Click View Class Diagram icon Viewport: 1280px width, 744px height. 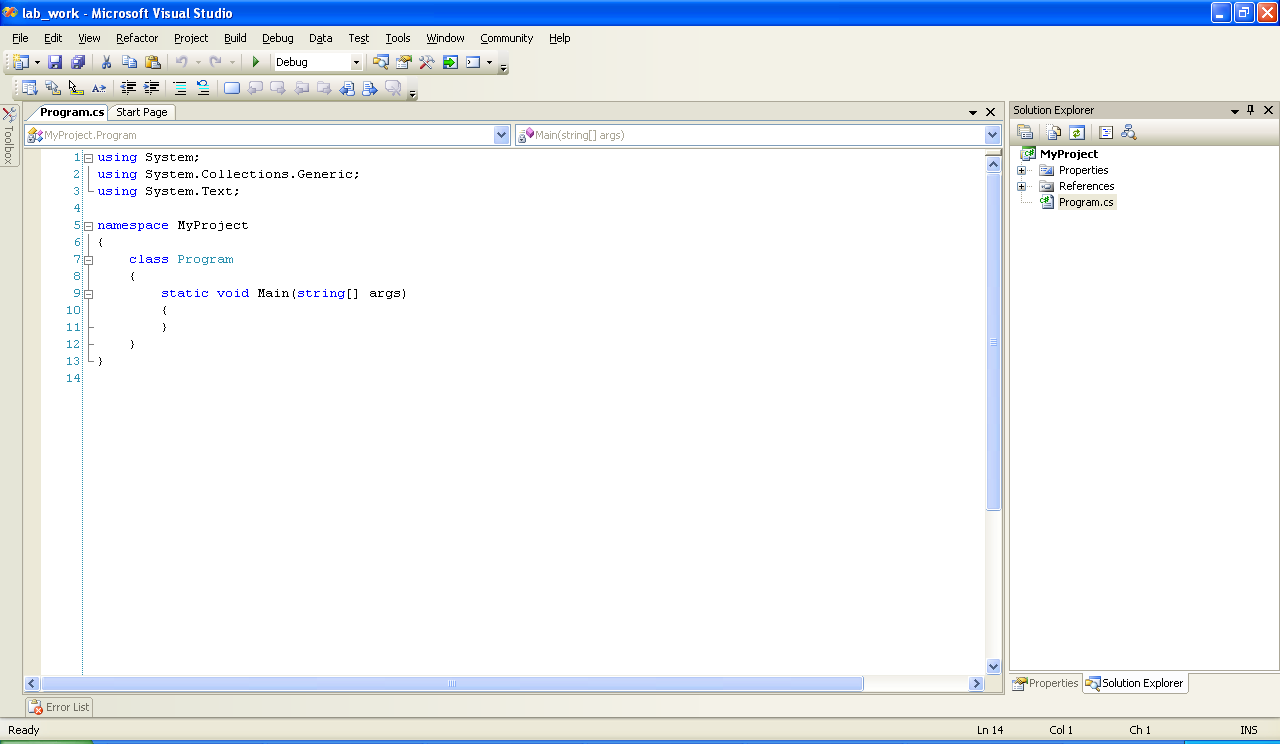[x=1129, y=132]
